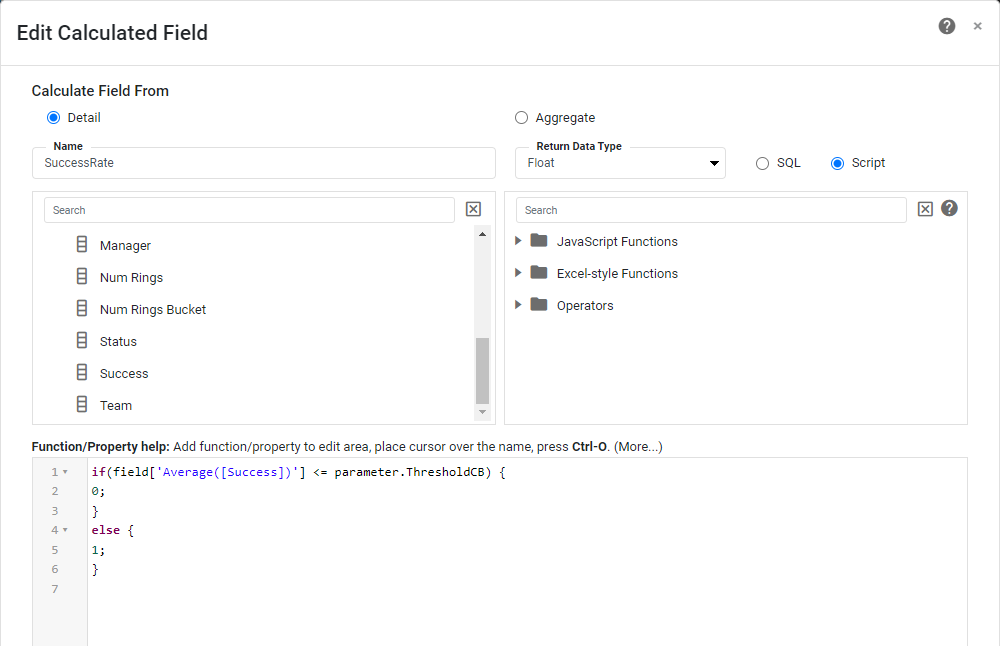The height and width of the screenshot is (646, 1000).
Task: Open the dialog help icon in header
Action: (946, 26)
